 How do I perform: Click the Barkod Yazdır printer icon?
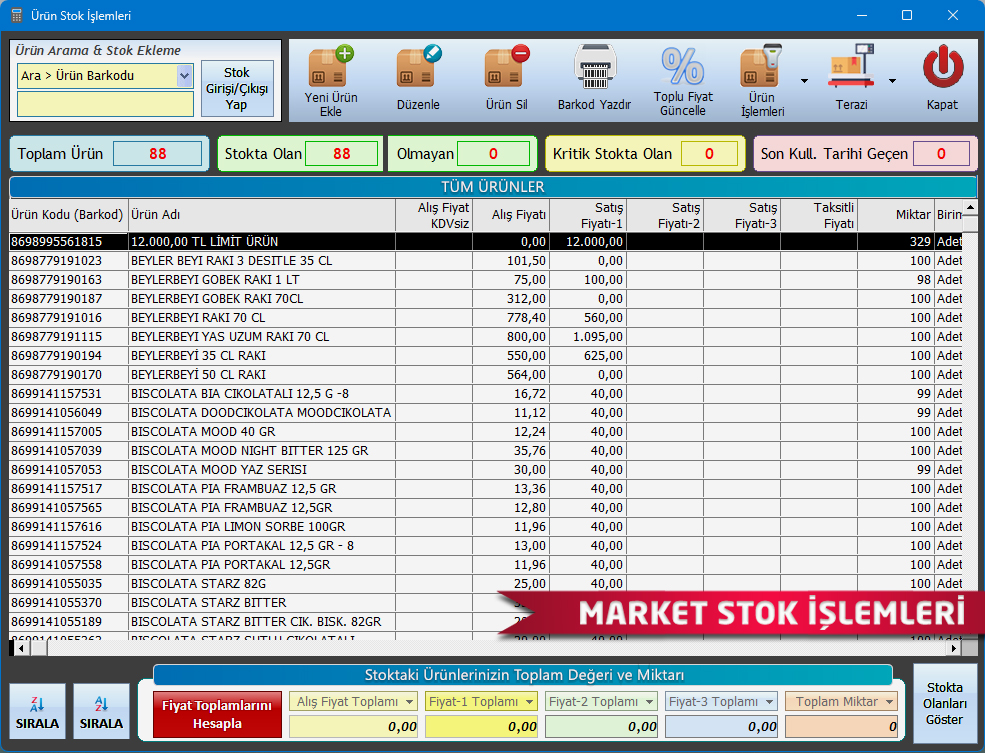click(x=594, y=66)
